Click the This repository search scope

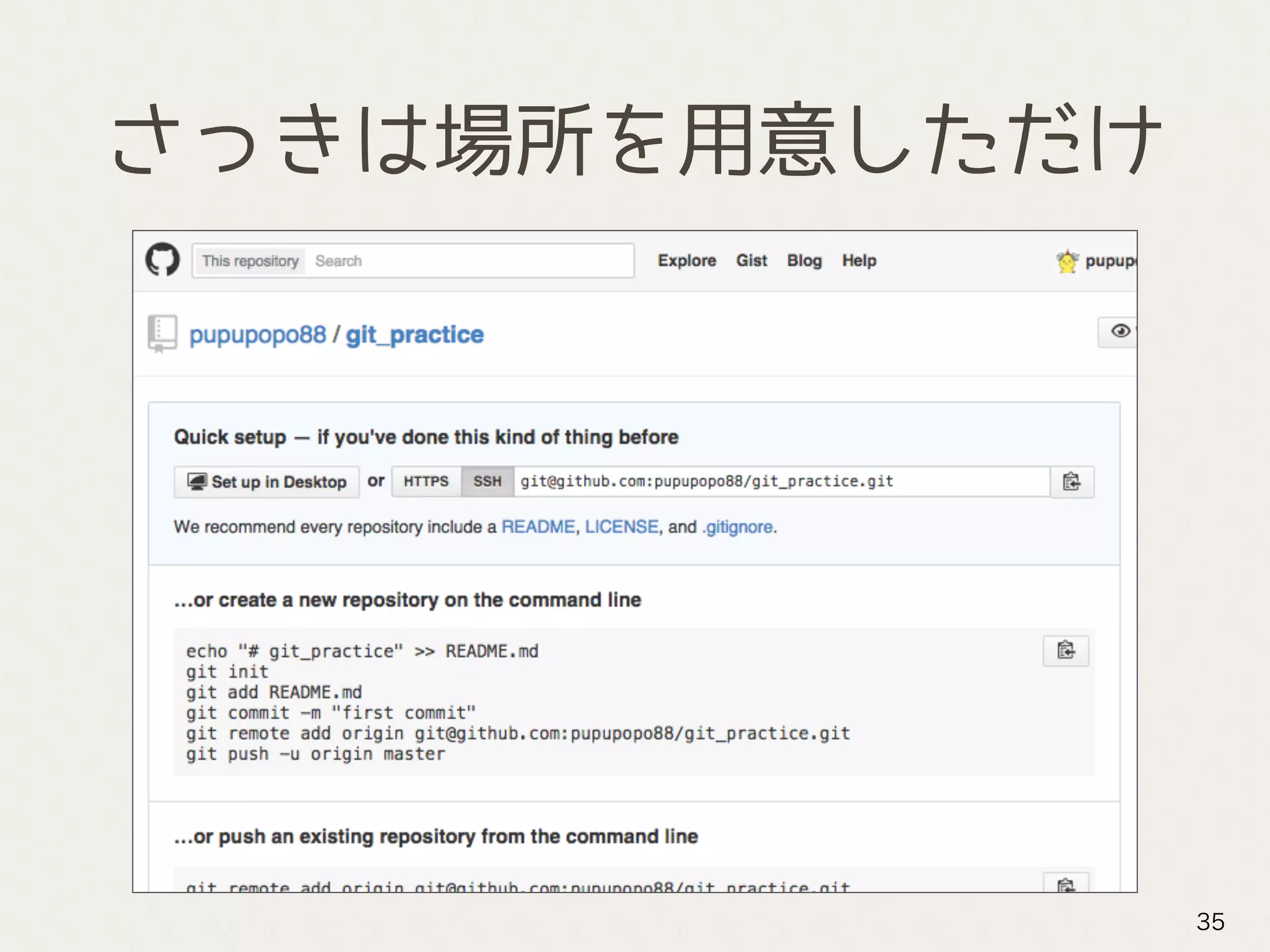(250, 261)
